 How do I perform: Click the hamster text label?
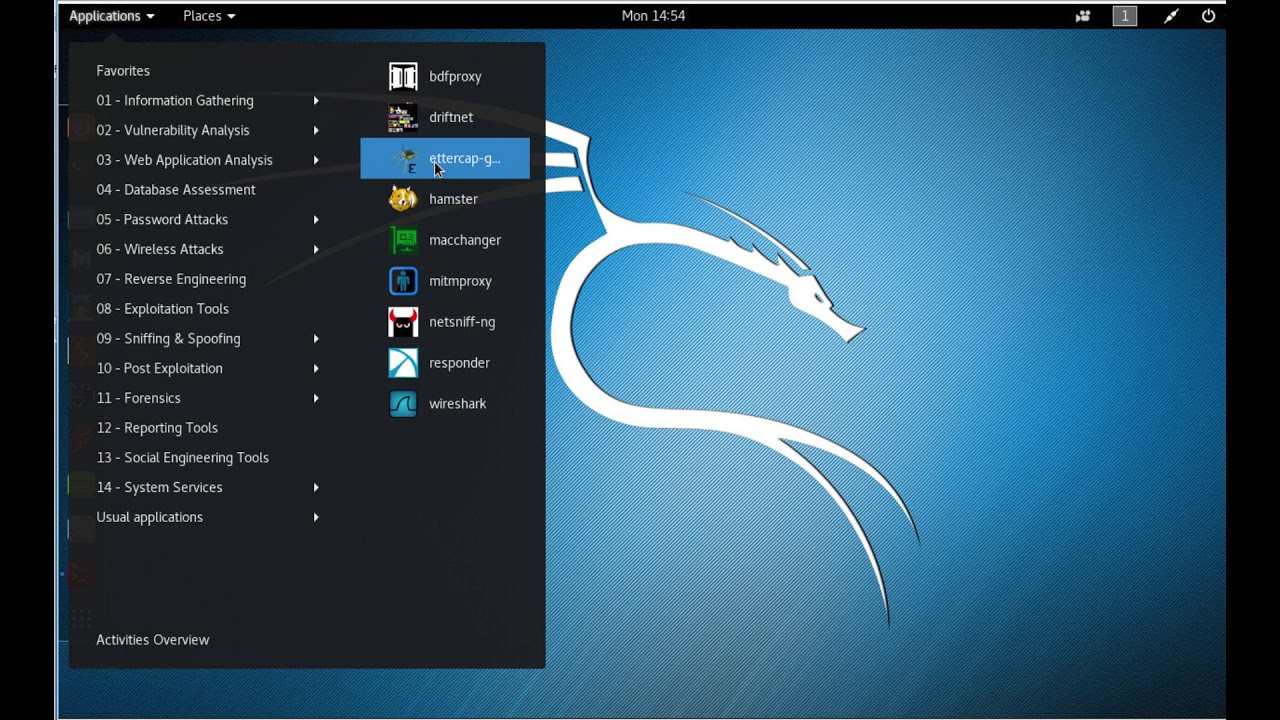tap(453, 199)
